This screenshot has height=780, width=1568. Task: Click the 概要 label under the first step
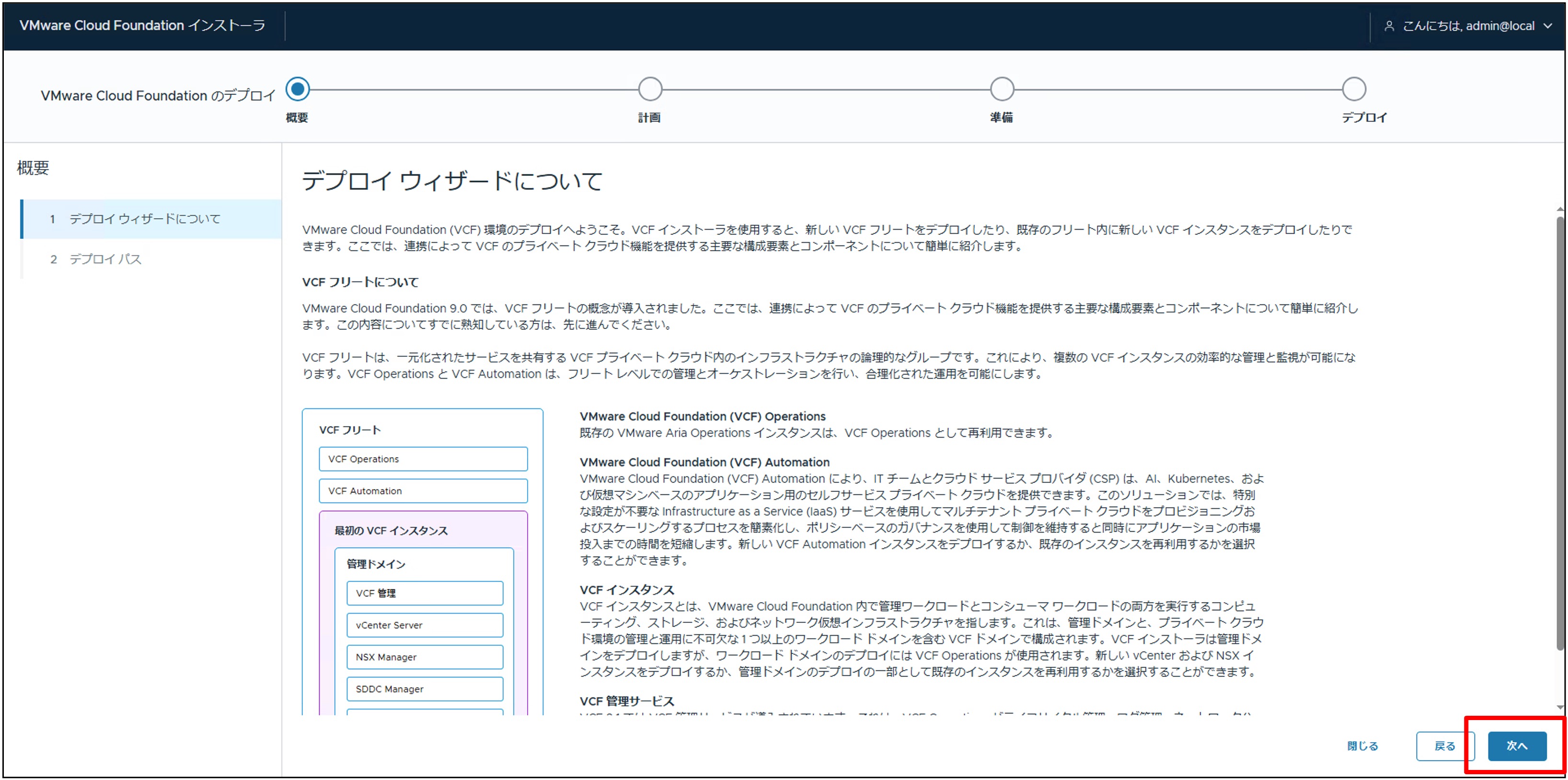point(297,117)
